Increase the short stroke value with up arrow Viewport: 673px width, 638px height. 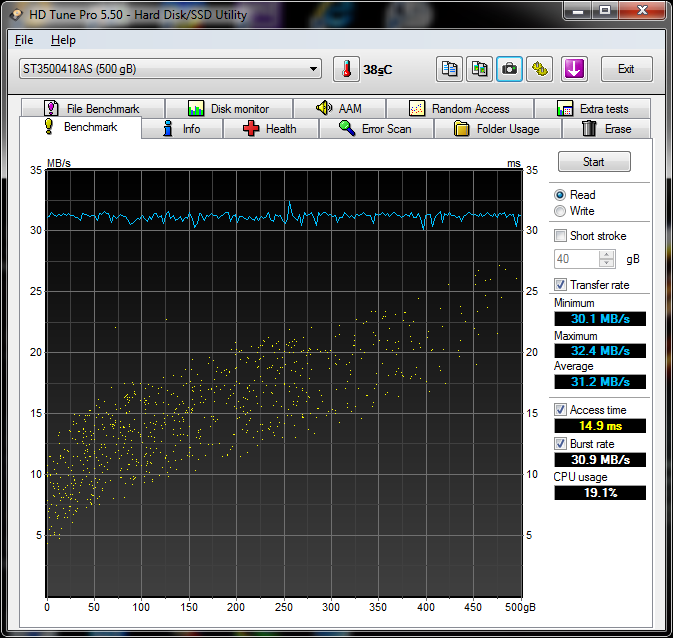pyautogui.click(x=607, y=254)
